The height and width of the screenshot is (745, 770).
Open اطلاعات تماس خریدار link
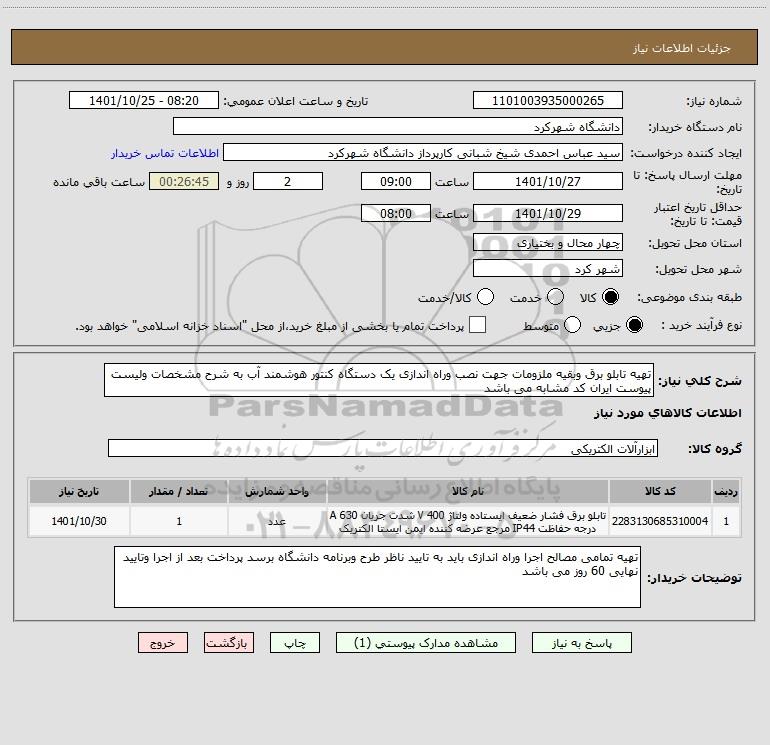coord(165,153)
